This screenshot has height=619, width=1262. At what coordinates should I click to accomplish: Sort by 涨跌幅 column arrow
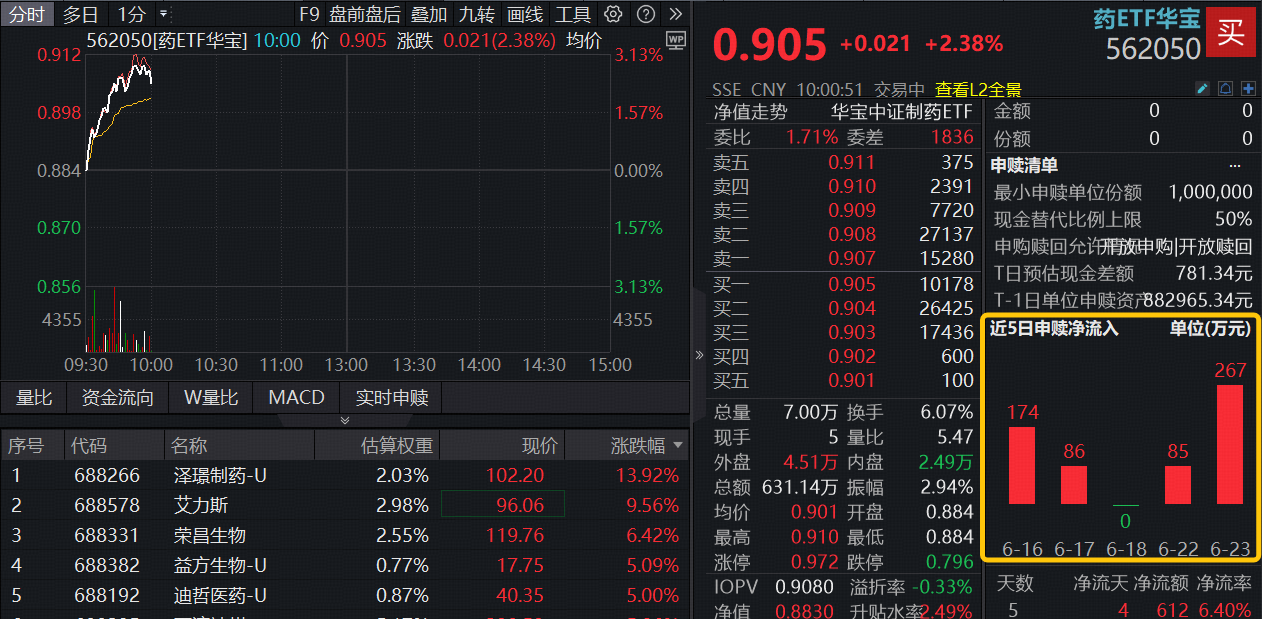680,445
